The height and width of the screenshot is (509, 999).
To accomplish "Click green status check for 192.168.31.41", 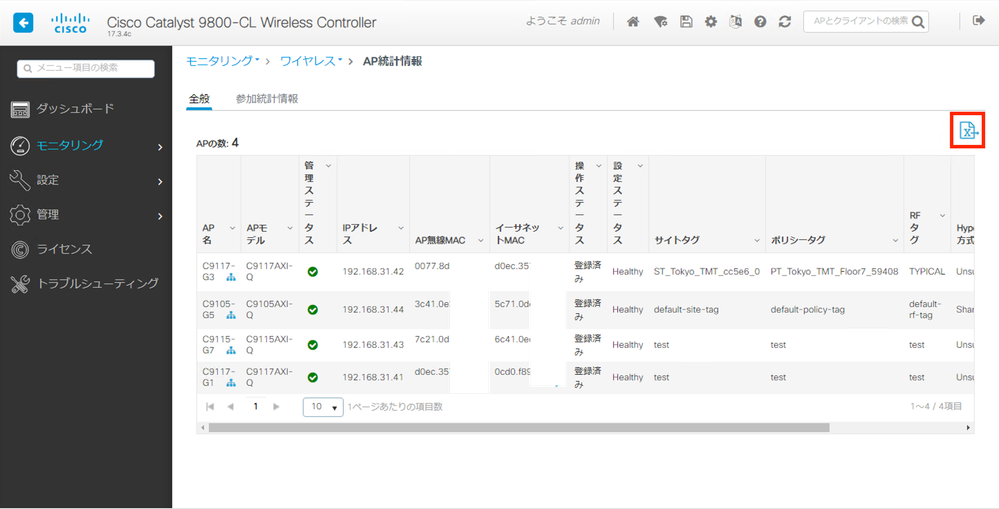I will (312, 377).
